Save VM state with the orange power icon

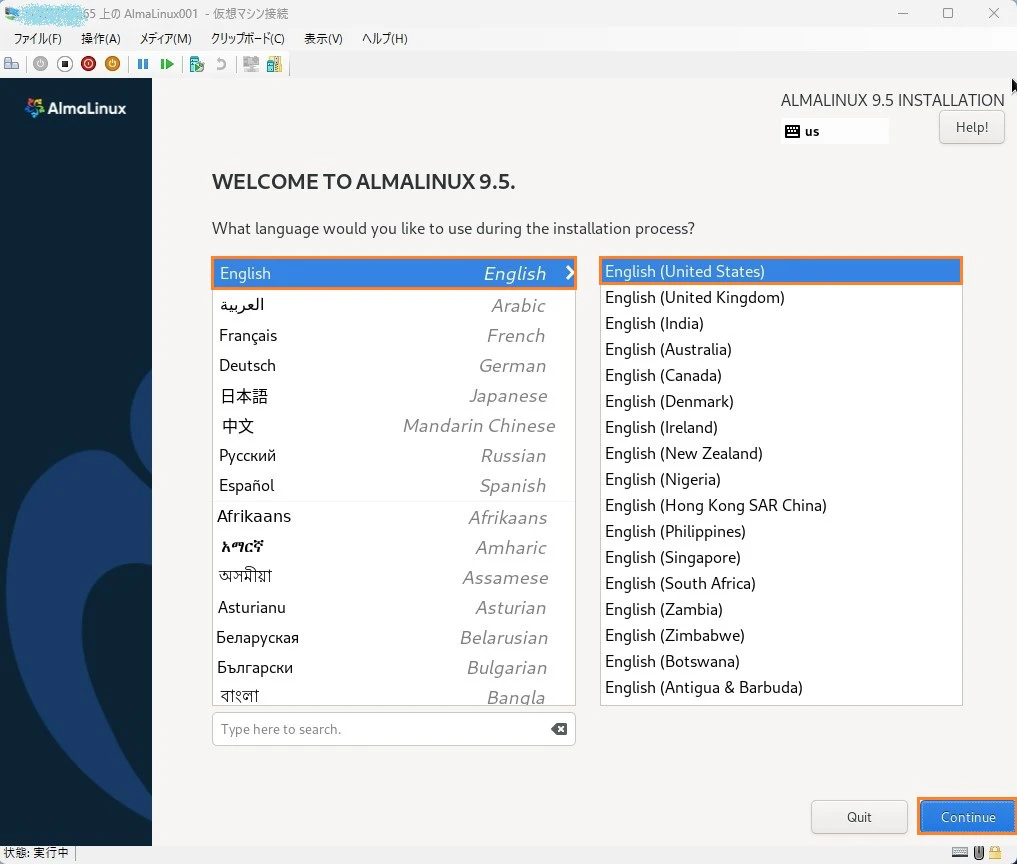112,64
